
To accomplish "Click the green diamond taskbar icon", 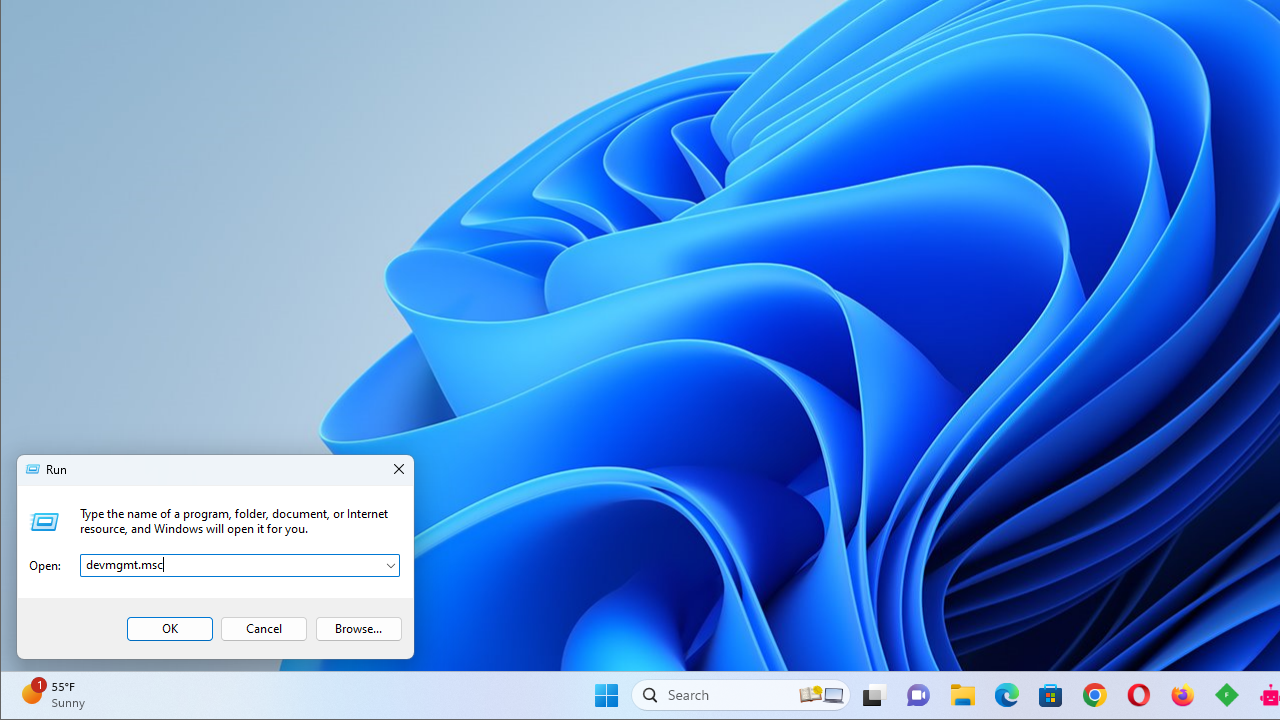I will (1226, 695).
